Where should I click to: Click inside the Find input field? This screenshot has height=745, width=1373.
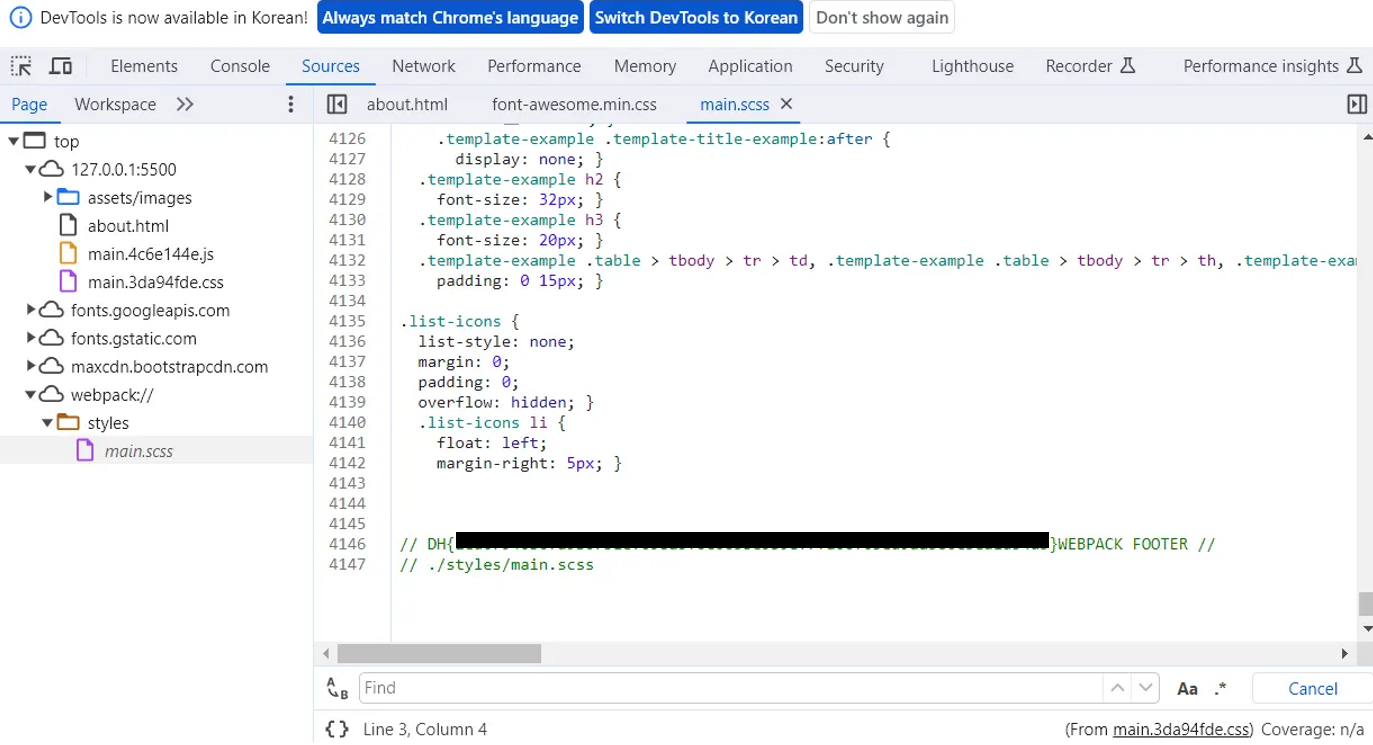point(700,688)
